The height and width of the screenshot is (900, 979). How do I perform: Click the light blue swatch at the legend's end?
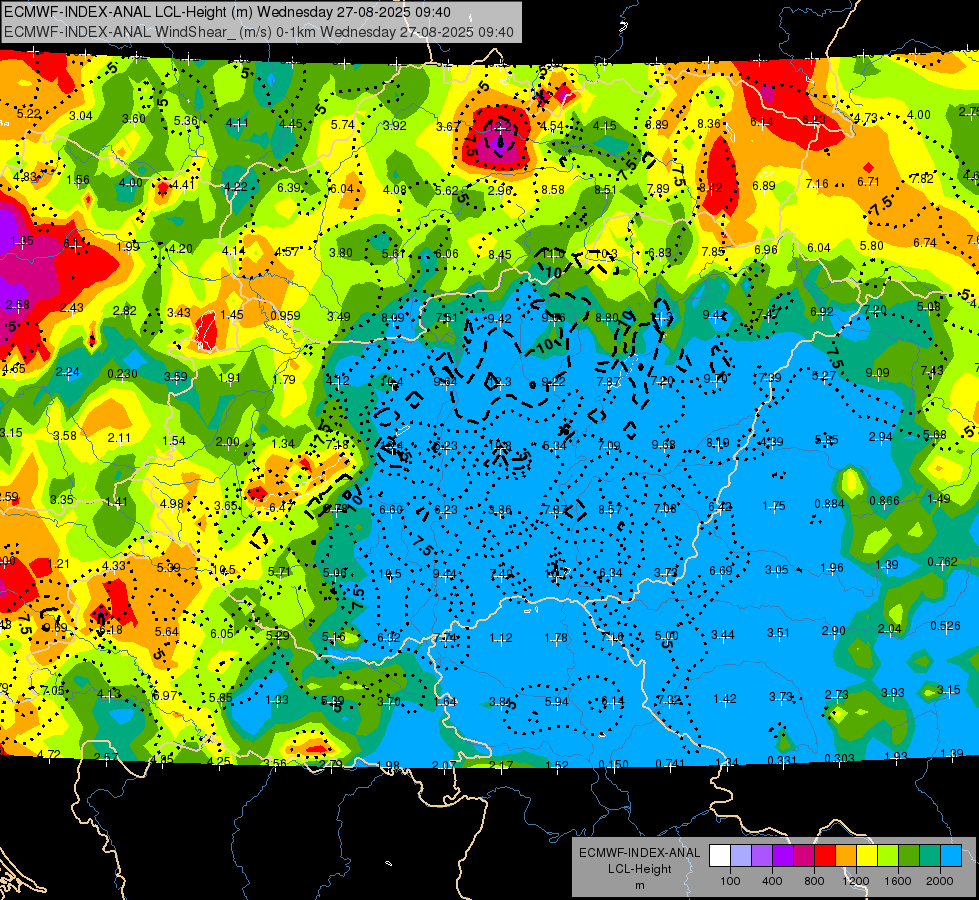[951, 856]
